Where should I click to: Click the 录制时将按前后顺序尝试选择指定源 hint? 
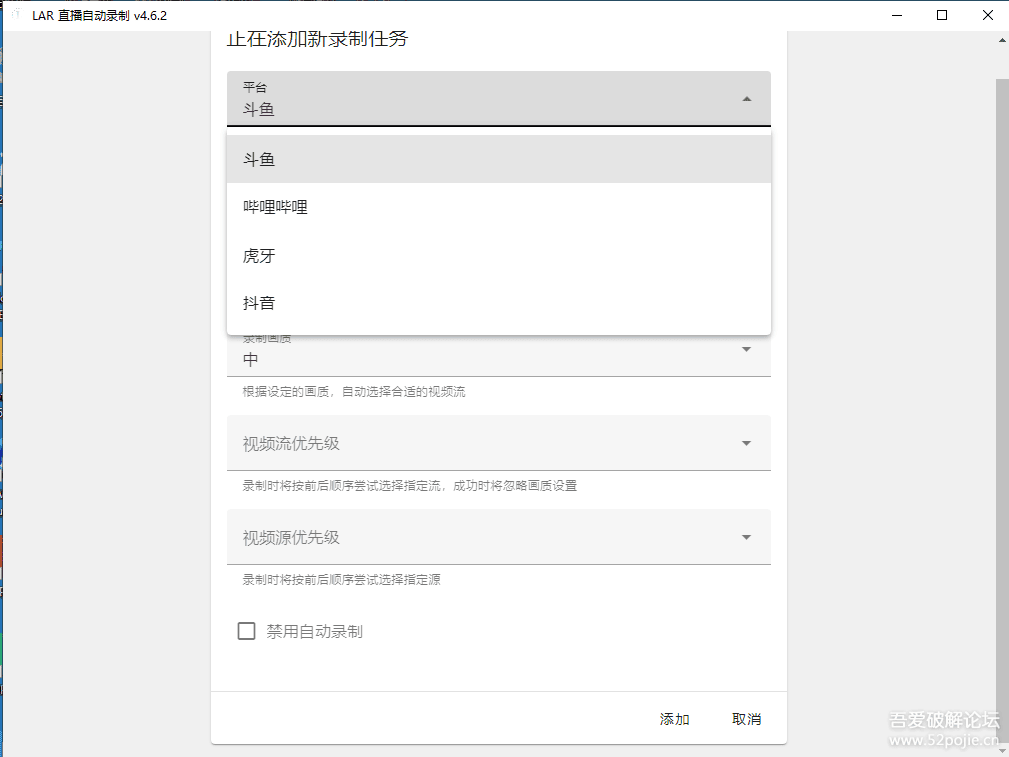(342, 579)
